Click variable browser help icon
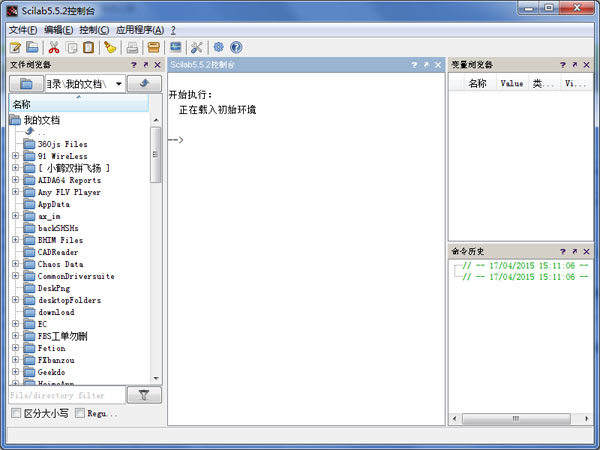This screenshot has height=450, width=600. [x=562, y=65]
